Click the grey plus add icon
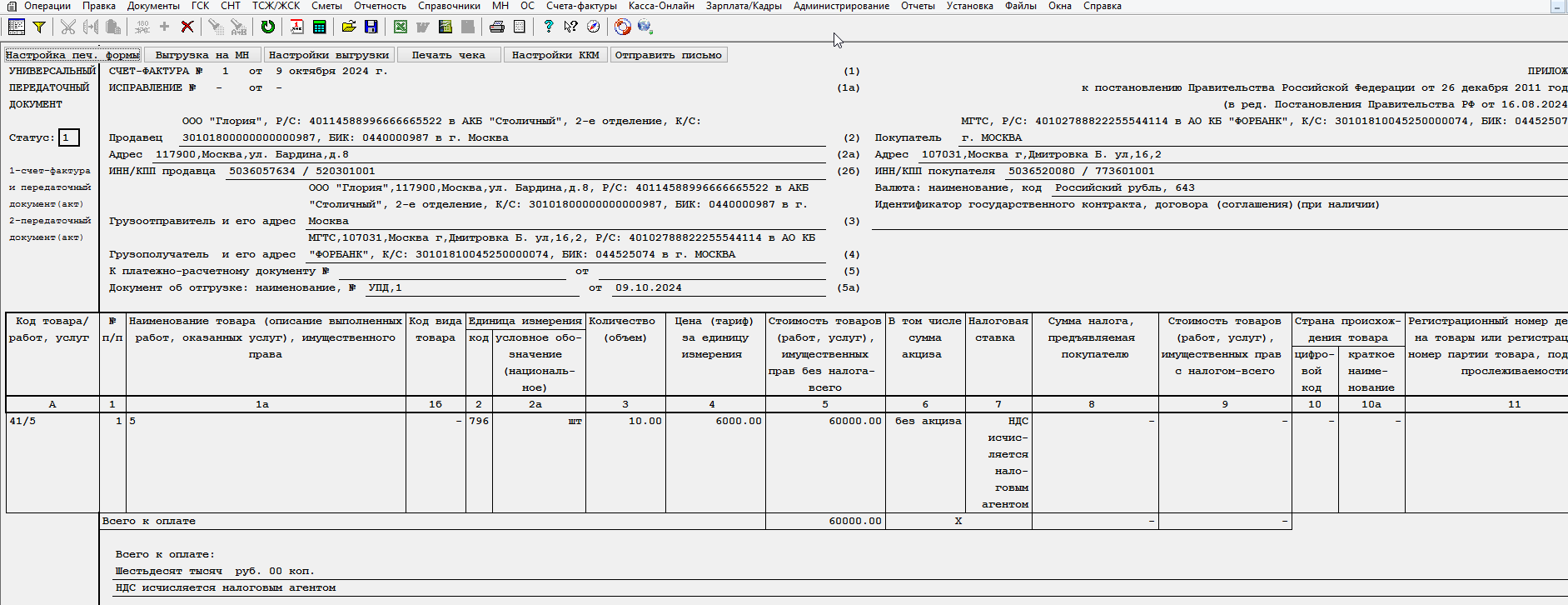 coord(164,27)
